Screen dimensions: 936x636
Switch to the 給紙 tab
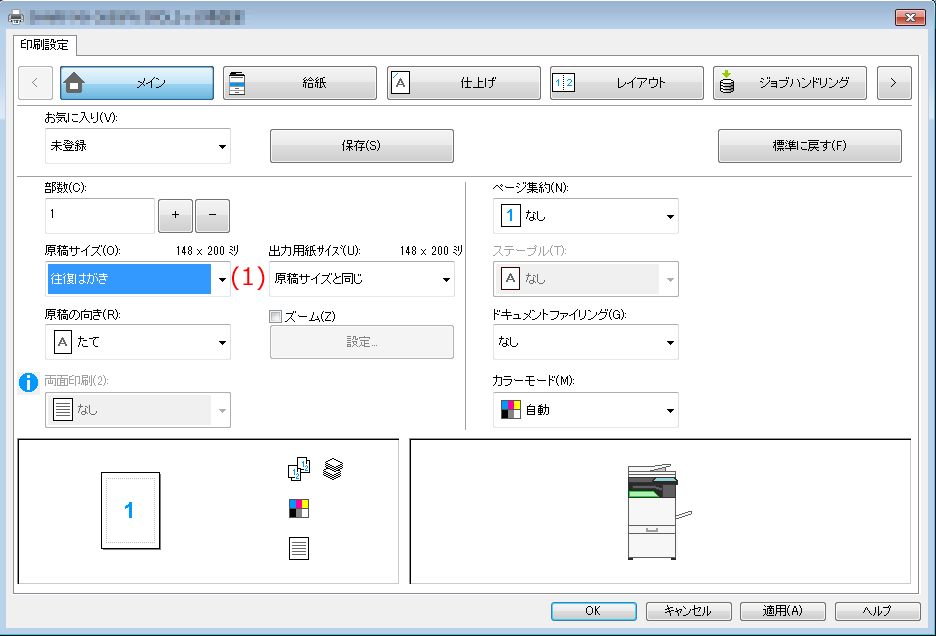[300, 82]
